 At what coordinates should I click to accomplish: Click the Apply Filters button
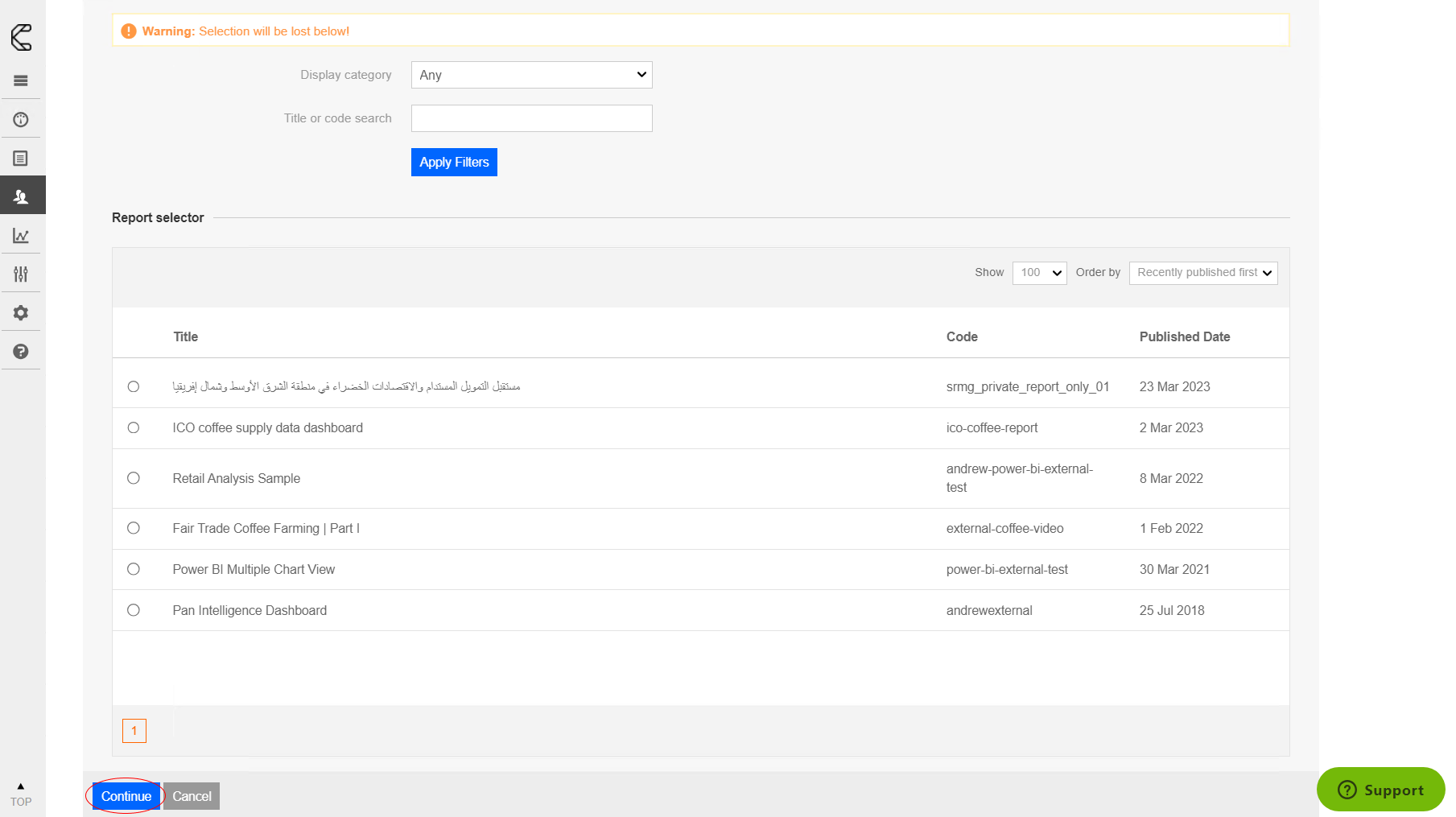pyautogui.click(x=454, y=162)
